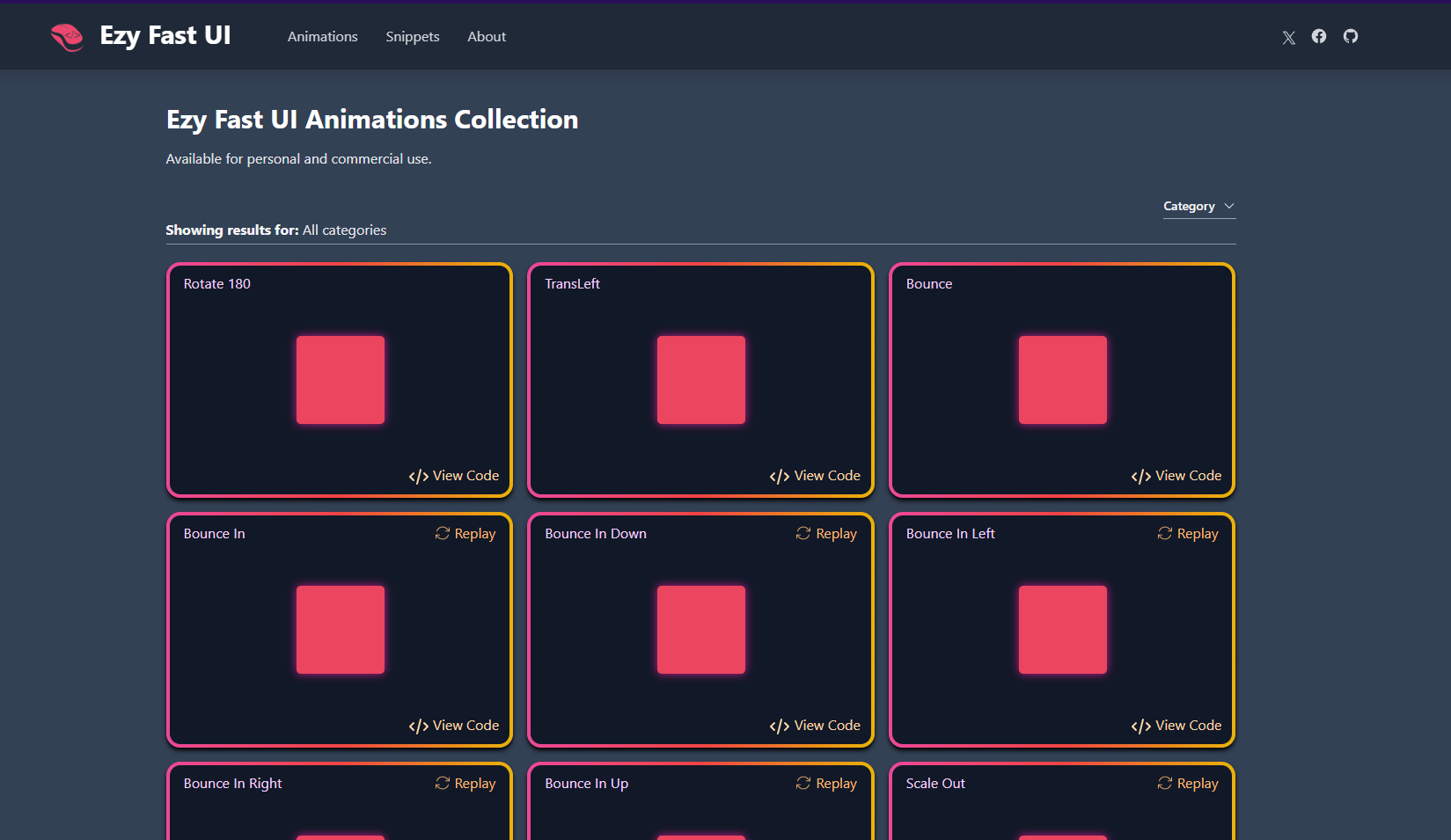Click the Bounce In Left red square preview
This screenshot has height=840, width=1451.
[x=1063, y=630]
